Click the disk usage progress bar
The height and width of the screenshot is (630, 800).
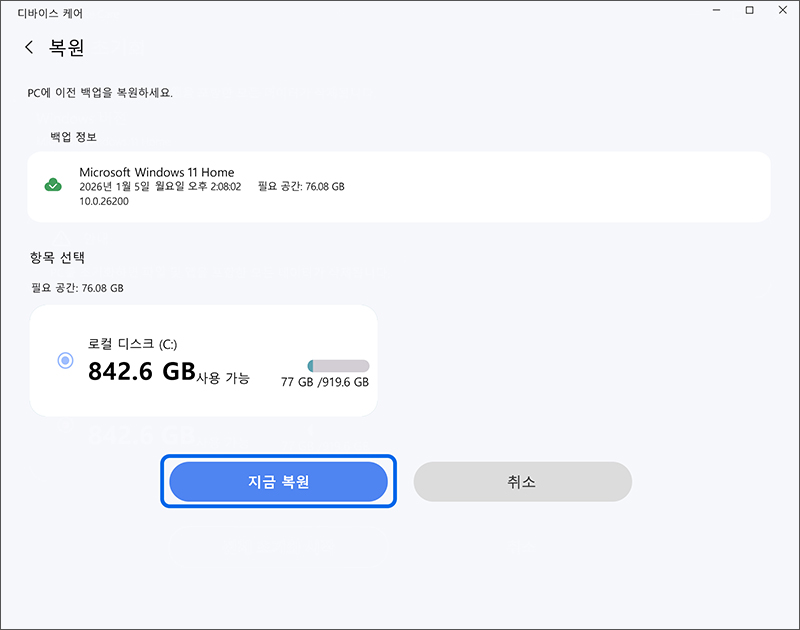[338, 365]
